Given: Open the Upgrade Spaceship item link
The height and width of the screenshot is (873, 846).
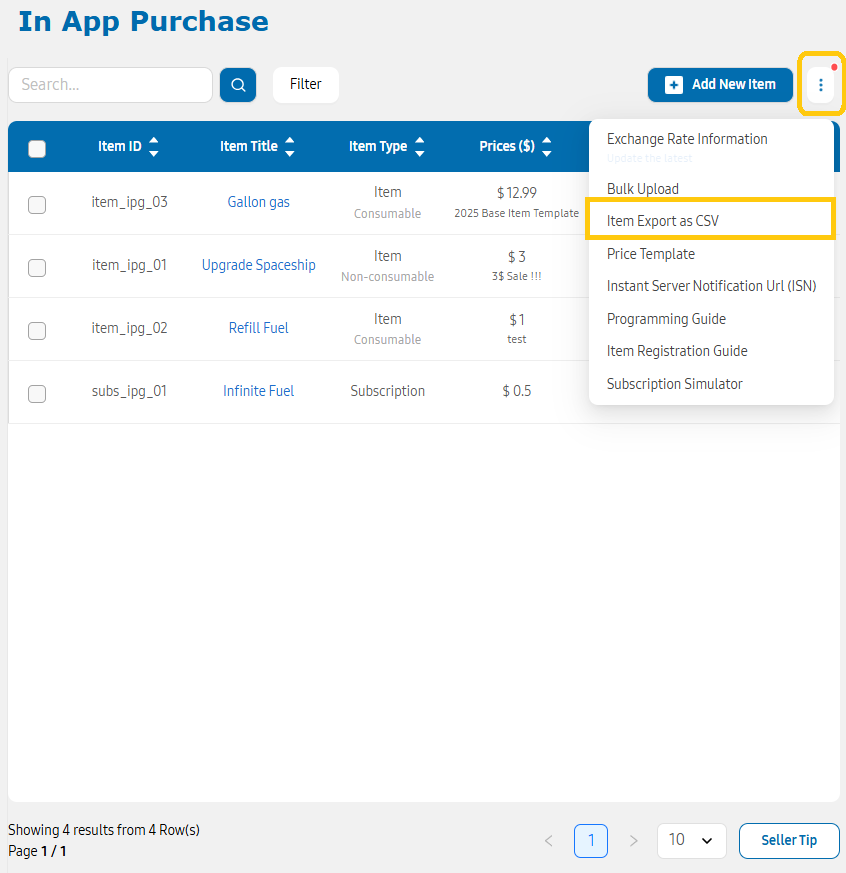Looking at the screenshot, I should pyautogui.click(x=258, y=265).
